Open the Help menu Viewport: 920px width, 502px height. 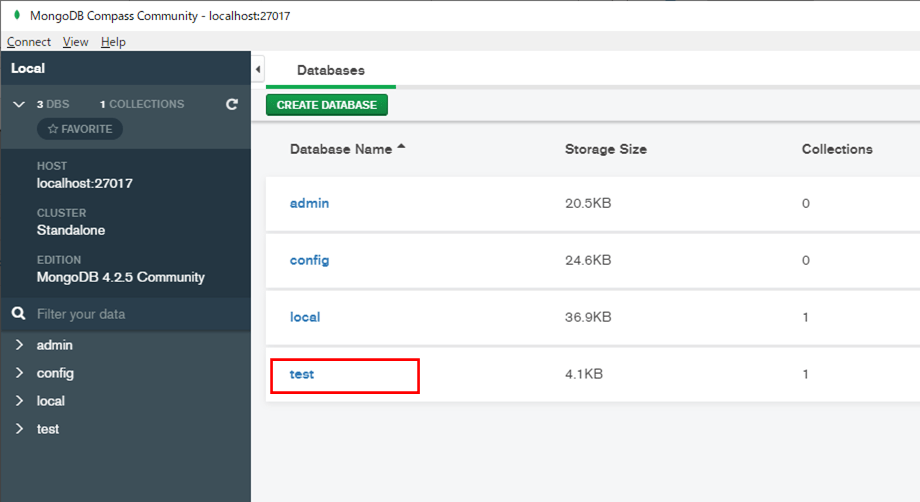[114, 42]
